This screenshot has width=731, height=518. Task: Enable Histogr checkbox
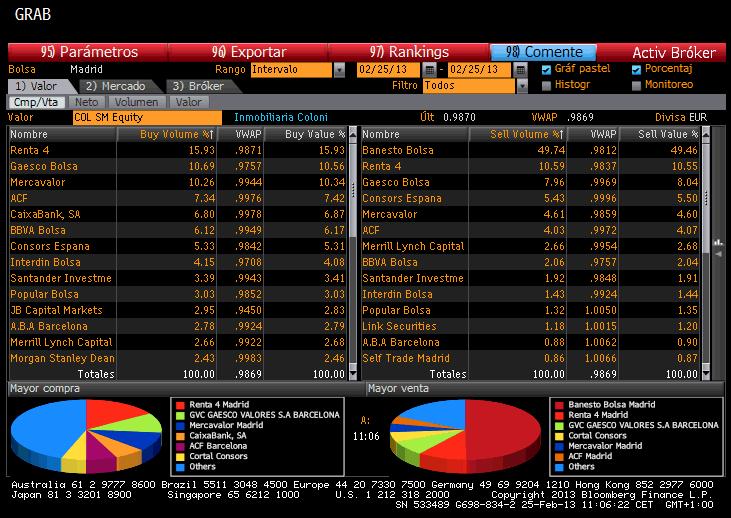pos(546,85)
